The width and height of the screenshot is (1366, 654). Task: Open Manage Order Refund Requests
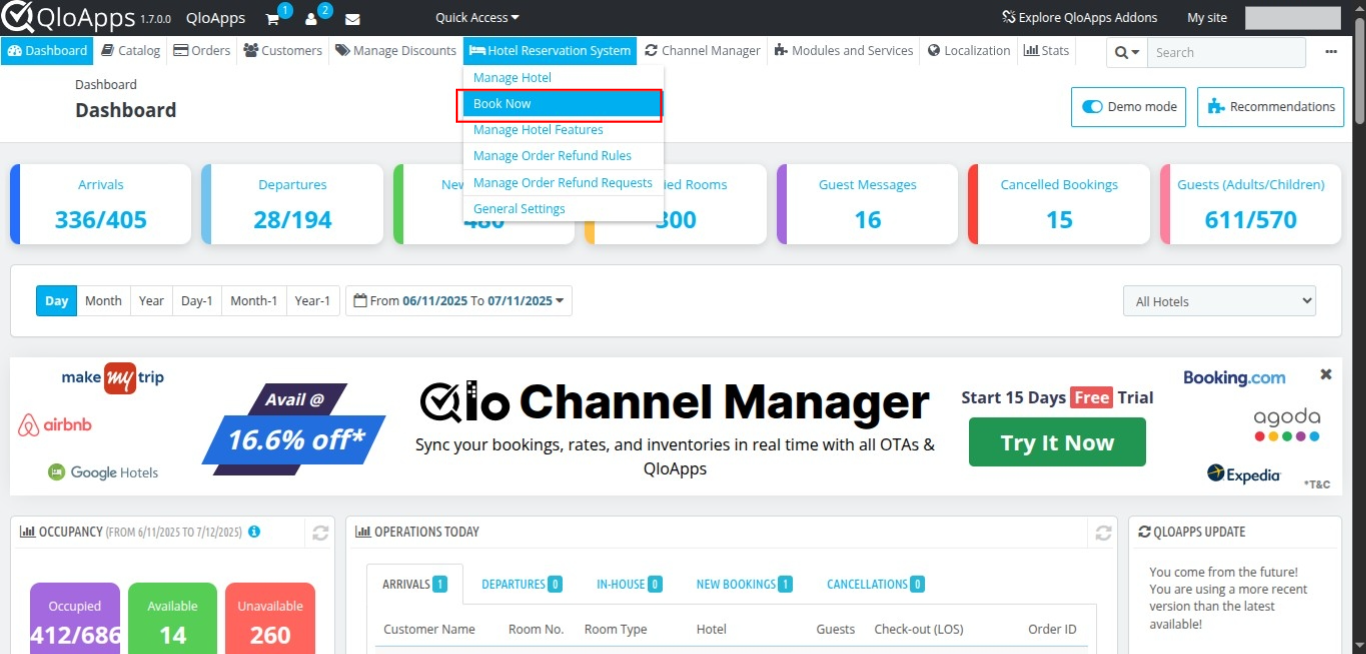pyautogui.click(x=563, y=183)
